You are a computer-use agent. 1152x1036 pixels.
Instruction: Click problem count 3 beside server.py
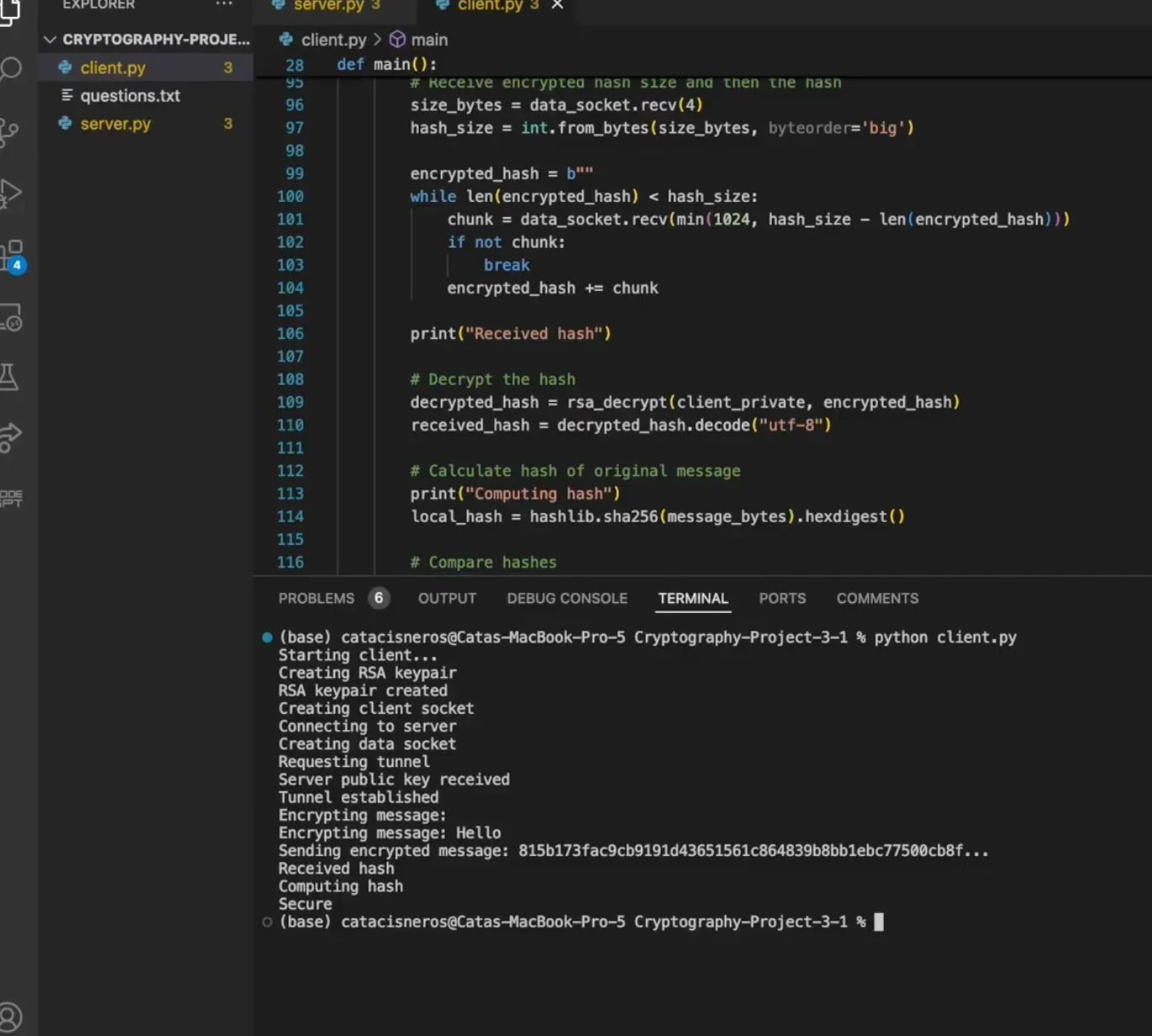pos(228,124)
